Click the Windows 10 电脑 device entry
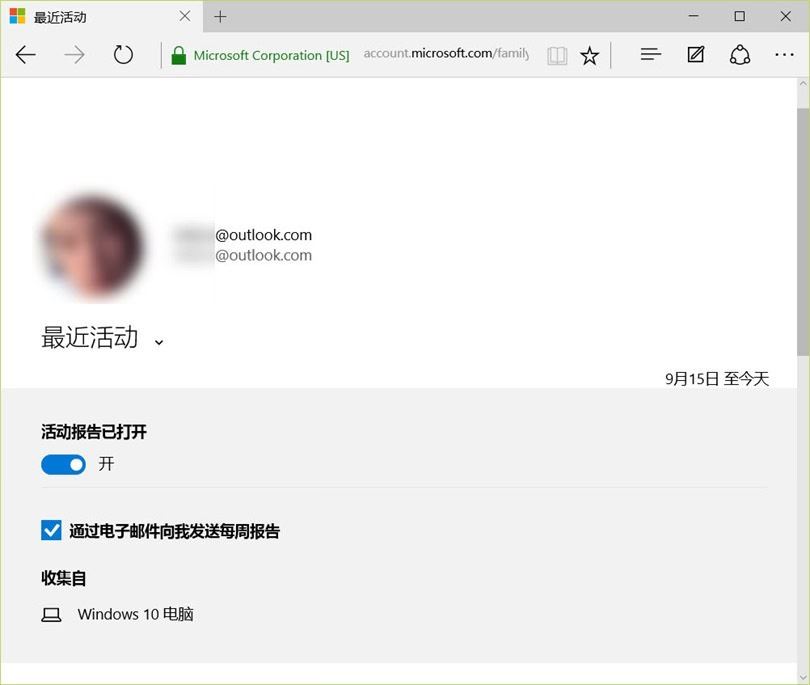 (x=135, y=614)
